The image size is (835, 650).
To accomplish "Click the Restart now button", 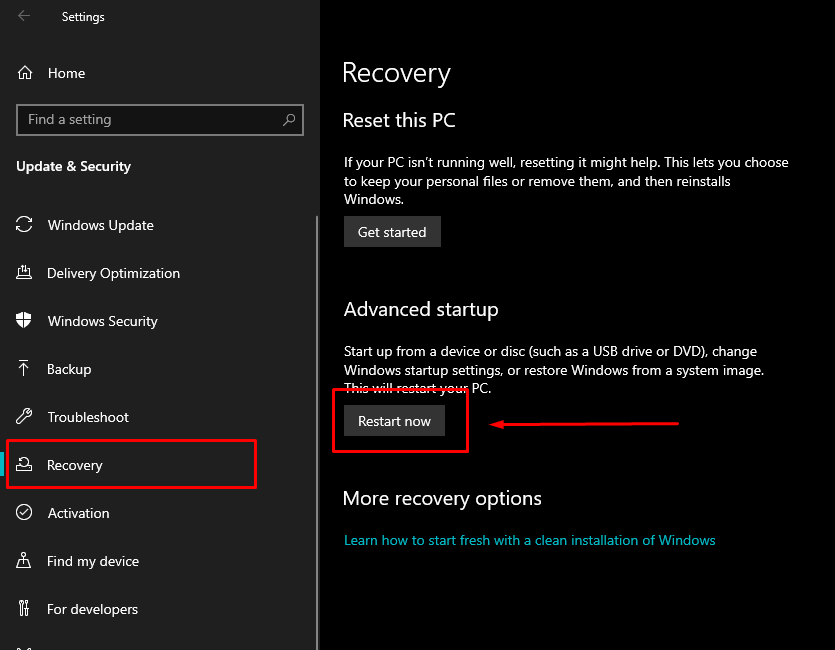I will tap(394, 421).
